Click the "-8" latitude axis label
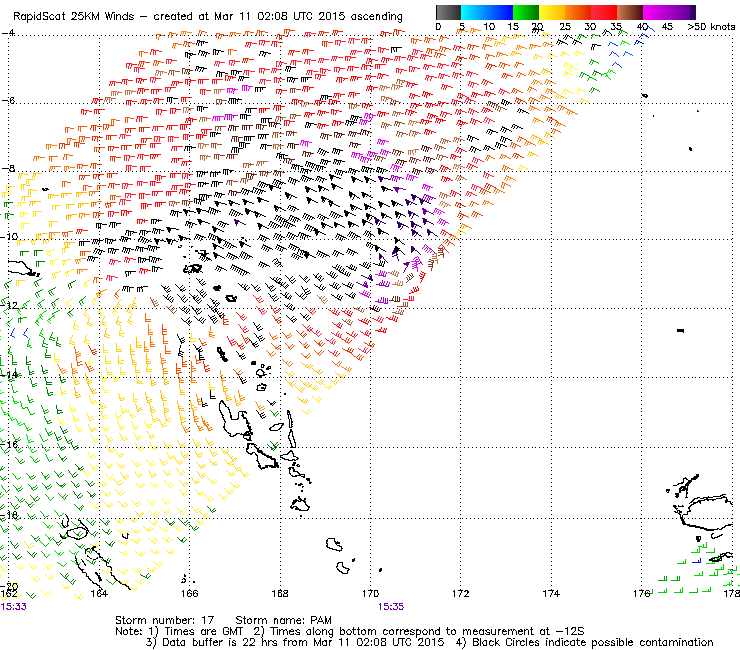This screenshot has width=740, height=650. pos(8,169)
